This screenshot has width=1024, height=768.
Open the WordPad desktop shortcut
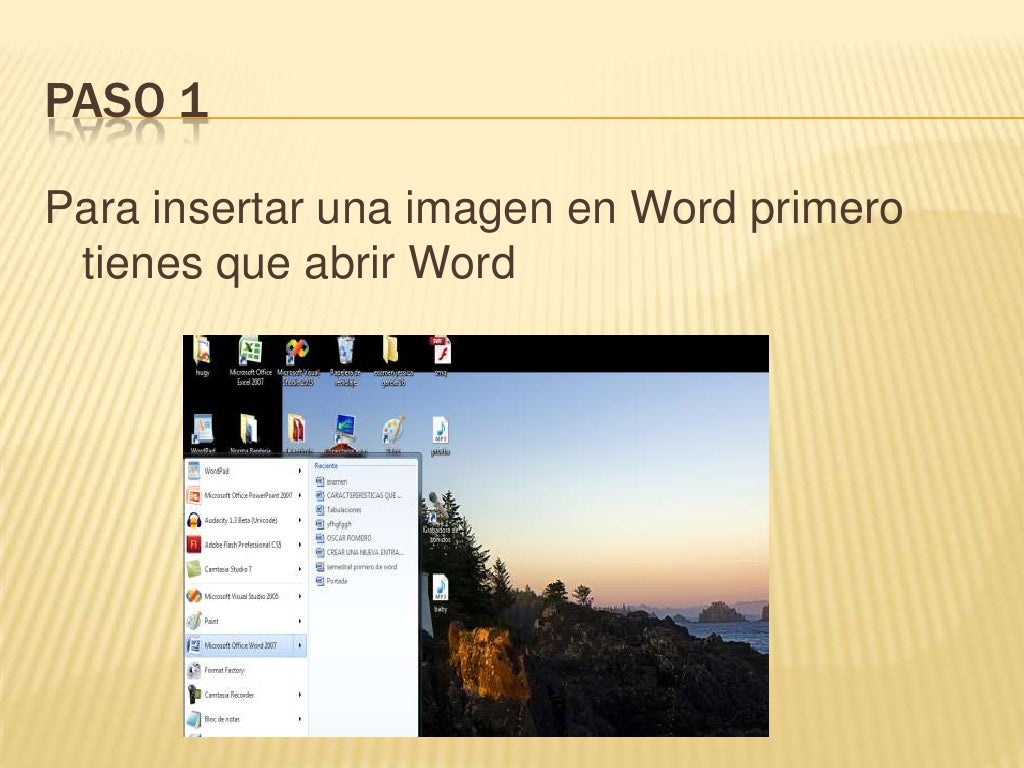click(202, 434)
